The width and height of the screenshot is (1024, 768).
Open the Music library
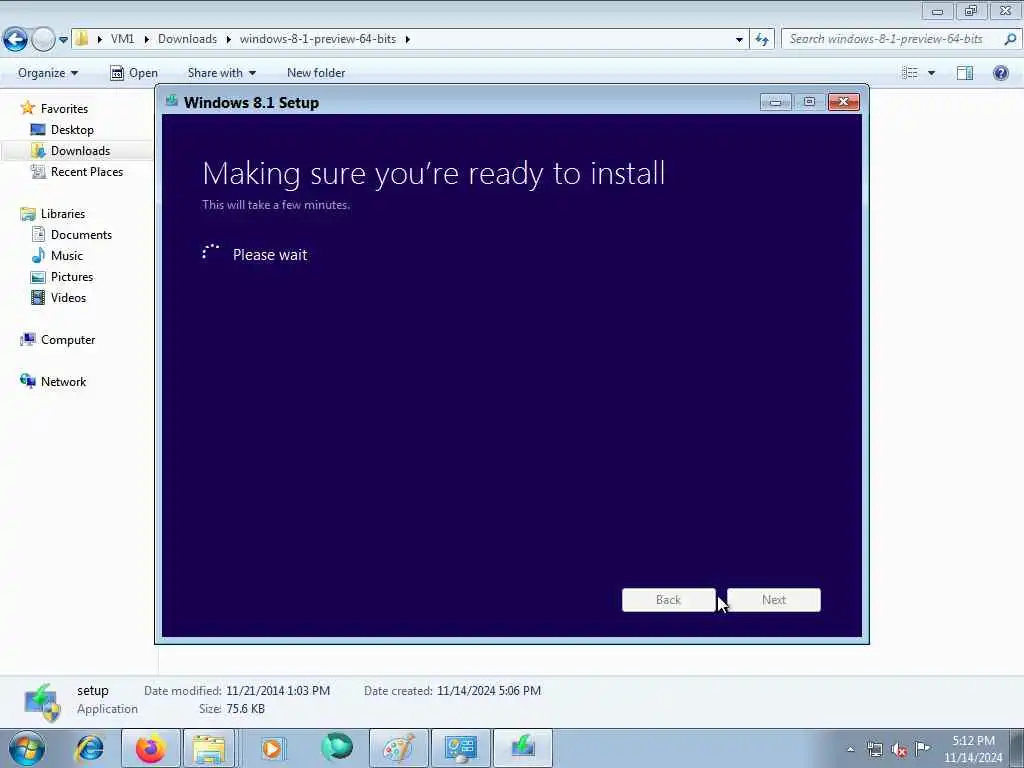67,256
